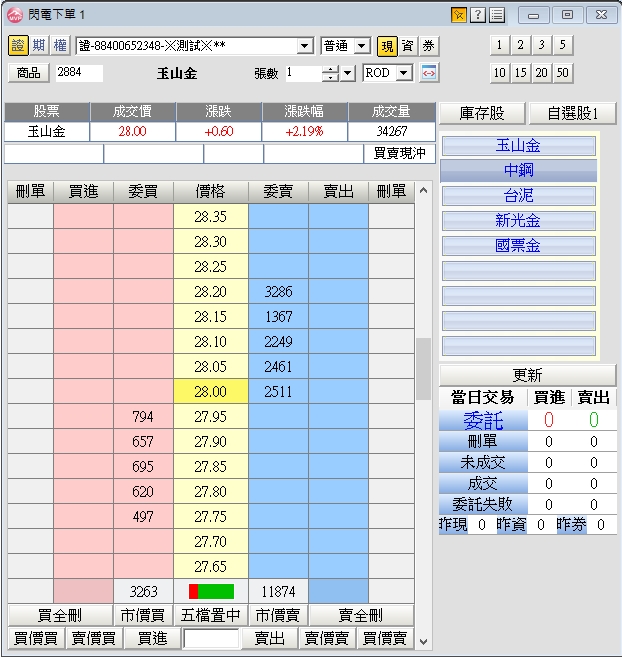Switch to 庫存股 tab
The image size is (622, 657).
(484, 113)
